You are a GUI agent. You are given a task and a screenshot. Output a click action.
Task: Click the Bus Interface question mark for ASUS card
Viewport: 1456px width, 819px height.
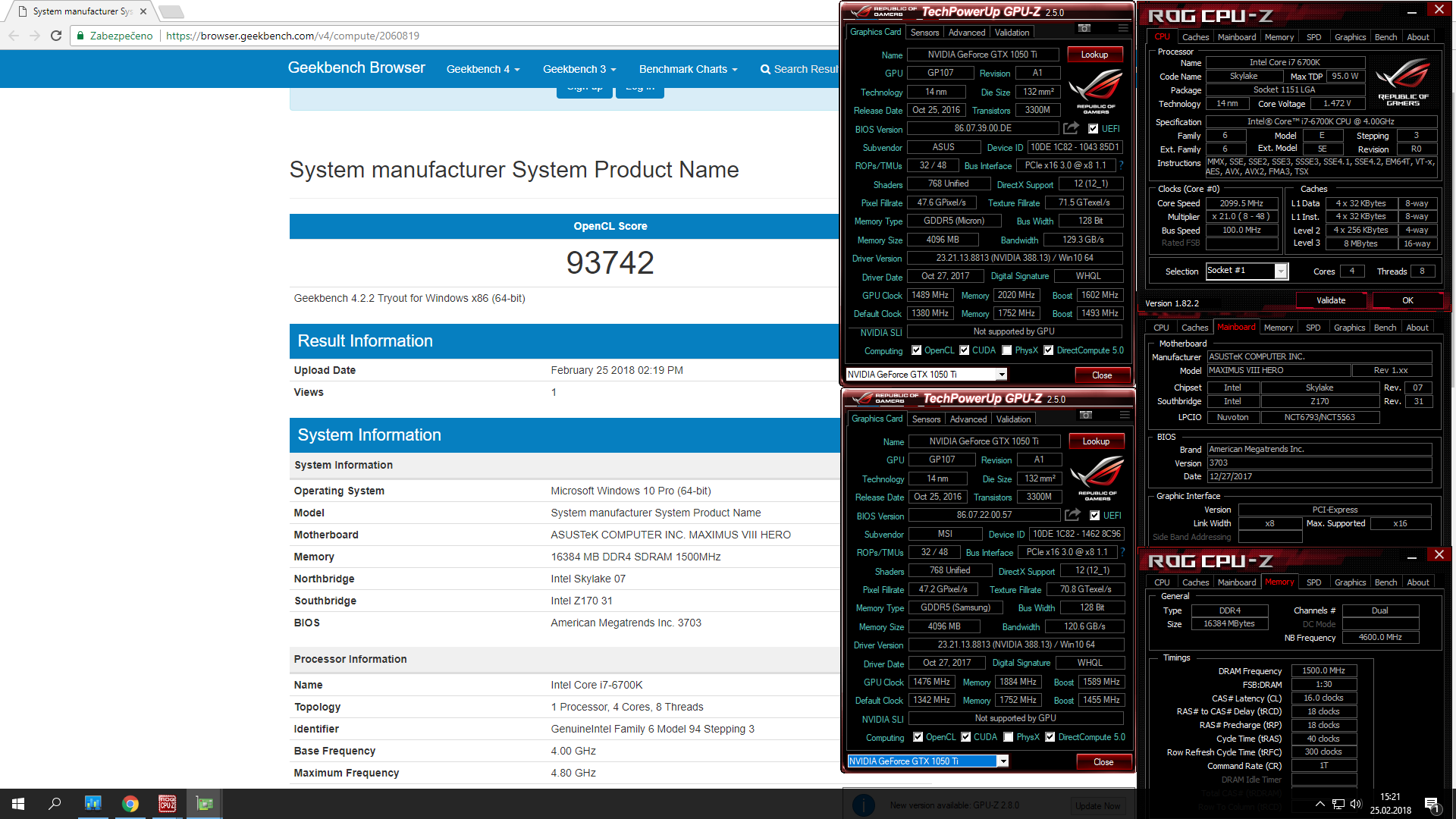tap(1122, 165)
